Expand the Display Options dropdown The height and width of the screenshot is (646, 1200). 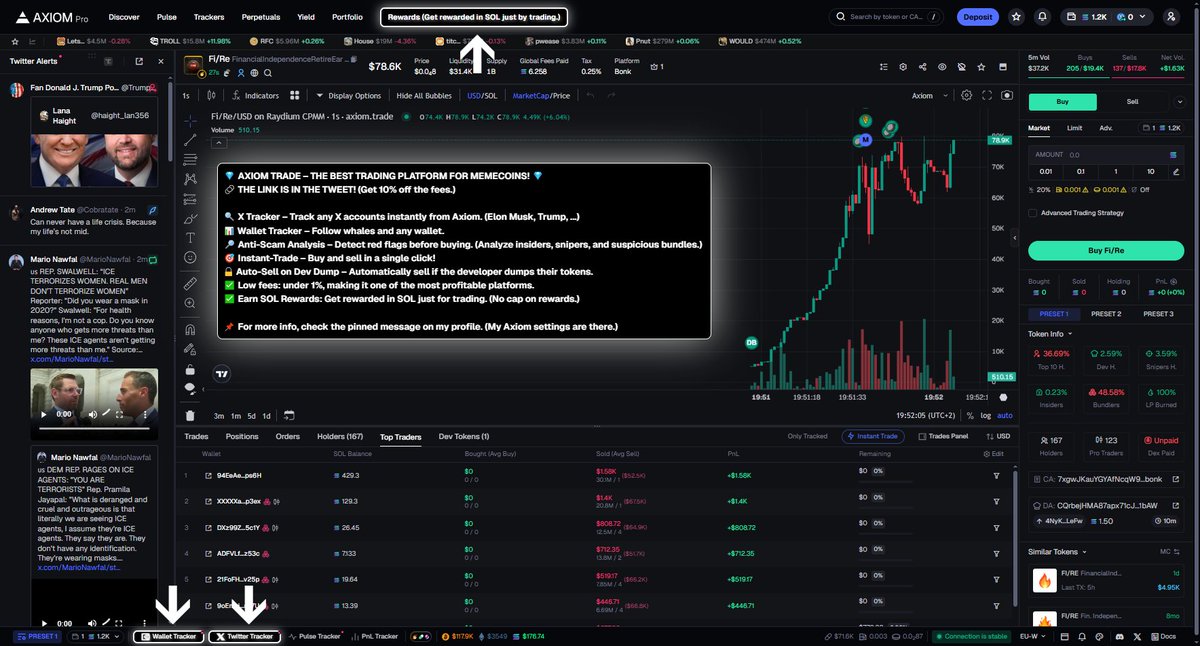pyautogui.click(x=349, y=96)
